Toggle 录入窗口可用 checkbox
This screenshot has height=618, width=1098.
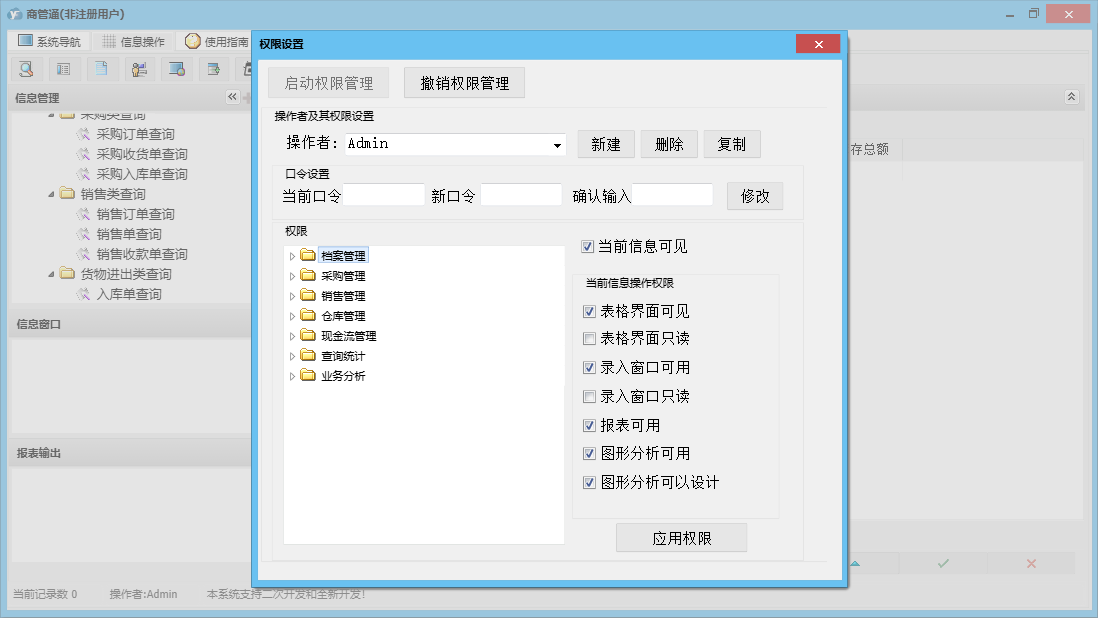[590, 367]
